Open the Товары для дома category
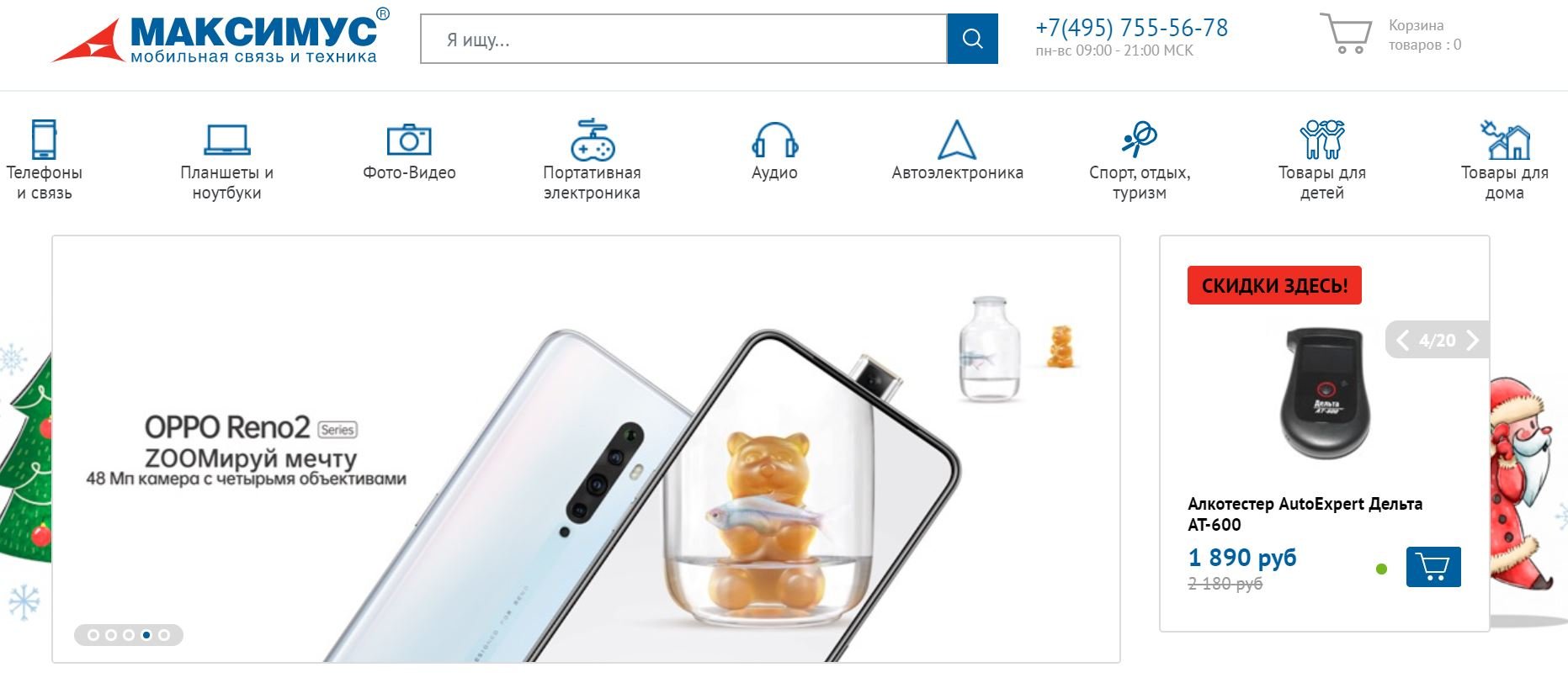This screenshot has height=683, width=1568. (1505, 160)
